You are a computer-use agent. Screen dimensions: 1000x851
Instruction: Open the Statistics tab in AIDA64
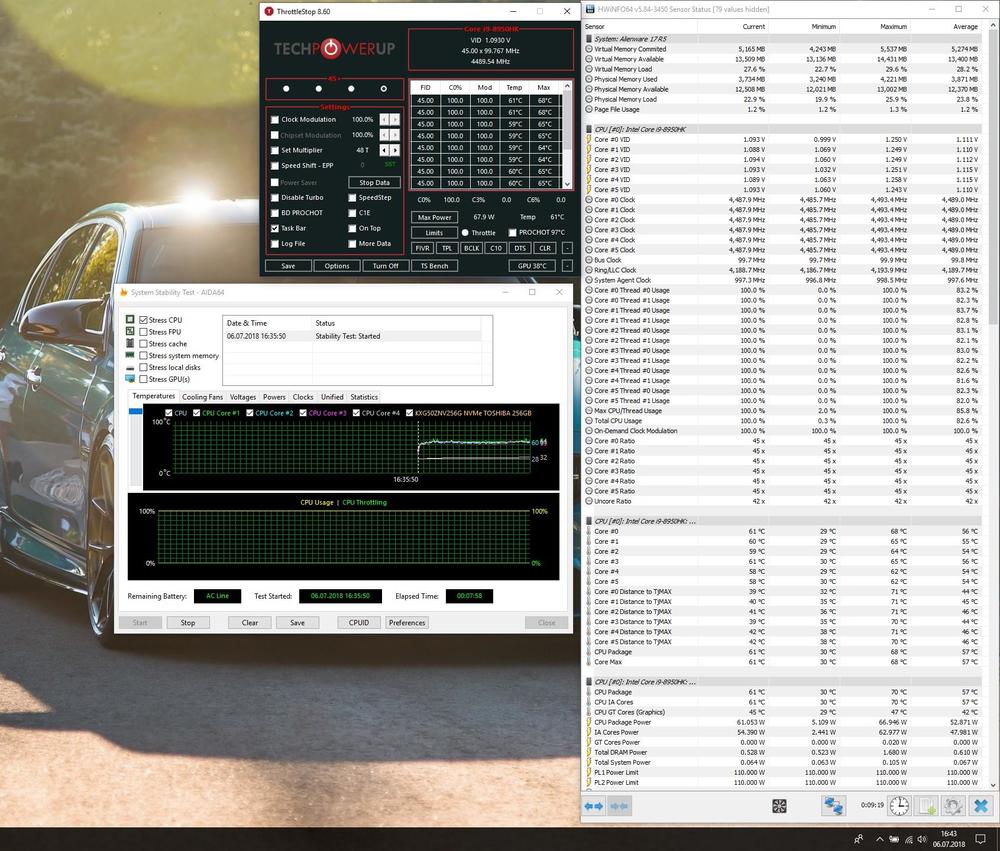364,397
